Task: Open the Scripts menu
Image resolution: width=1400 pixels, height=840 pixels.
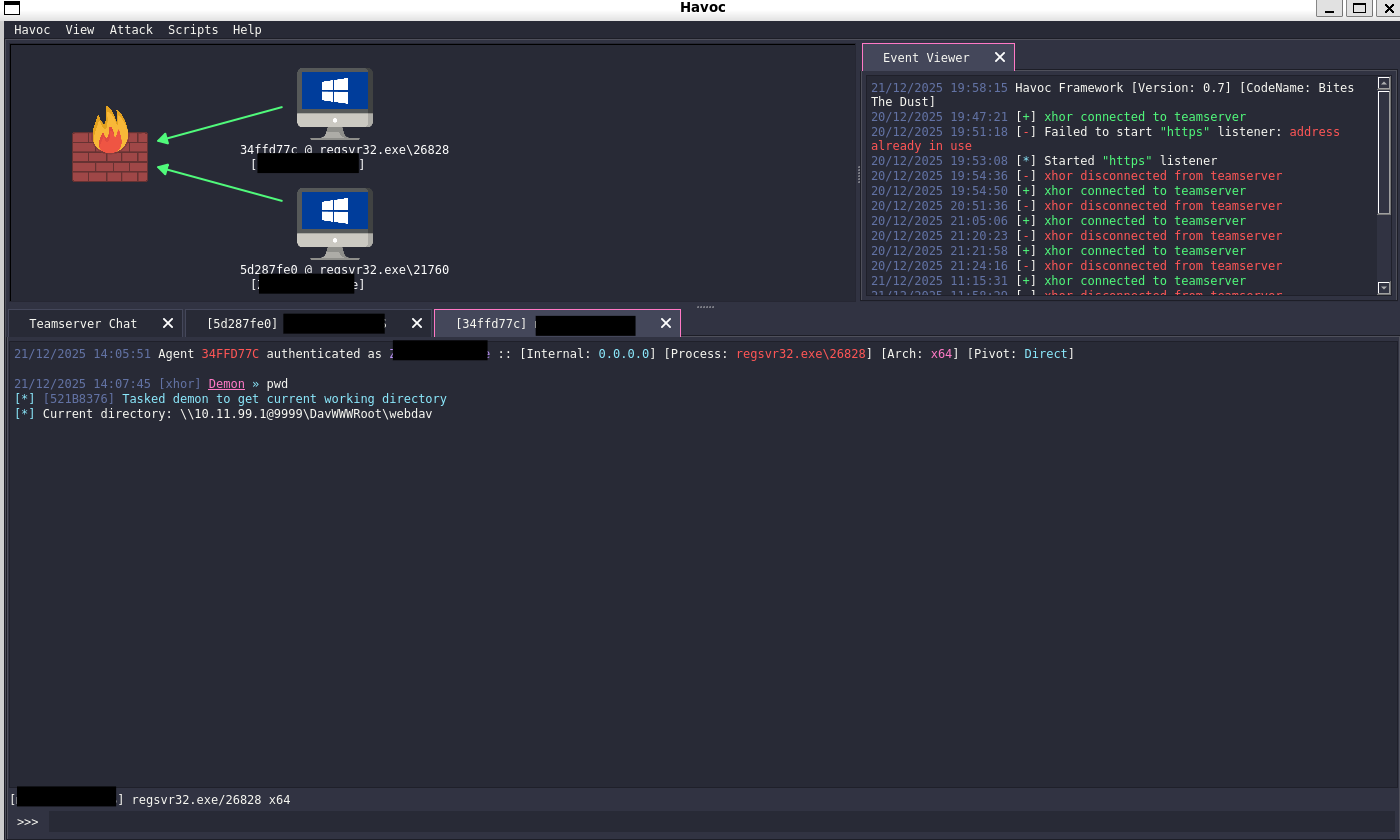Action: tap(193, 30)
